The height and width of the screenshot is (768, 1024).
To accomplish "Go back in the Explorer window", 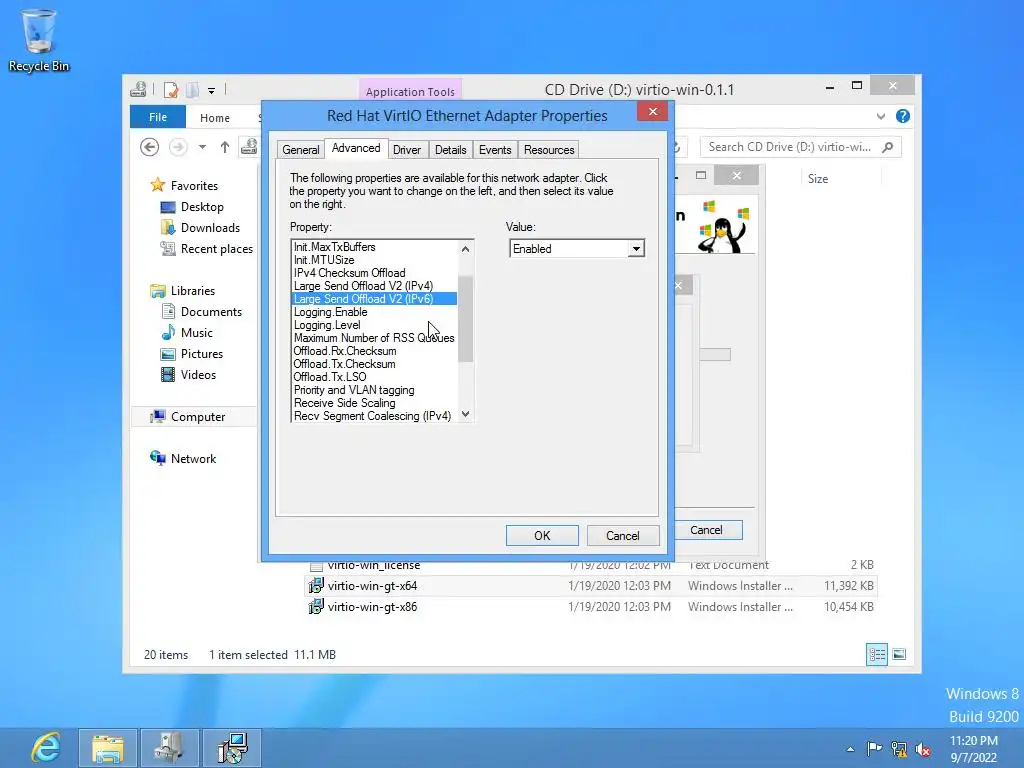I will click(150, 147).
